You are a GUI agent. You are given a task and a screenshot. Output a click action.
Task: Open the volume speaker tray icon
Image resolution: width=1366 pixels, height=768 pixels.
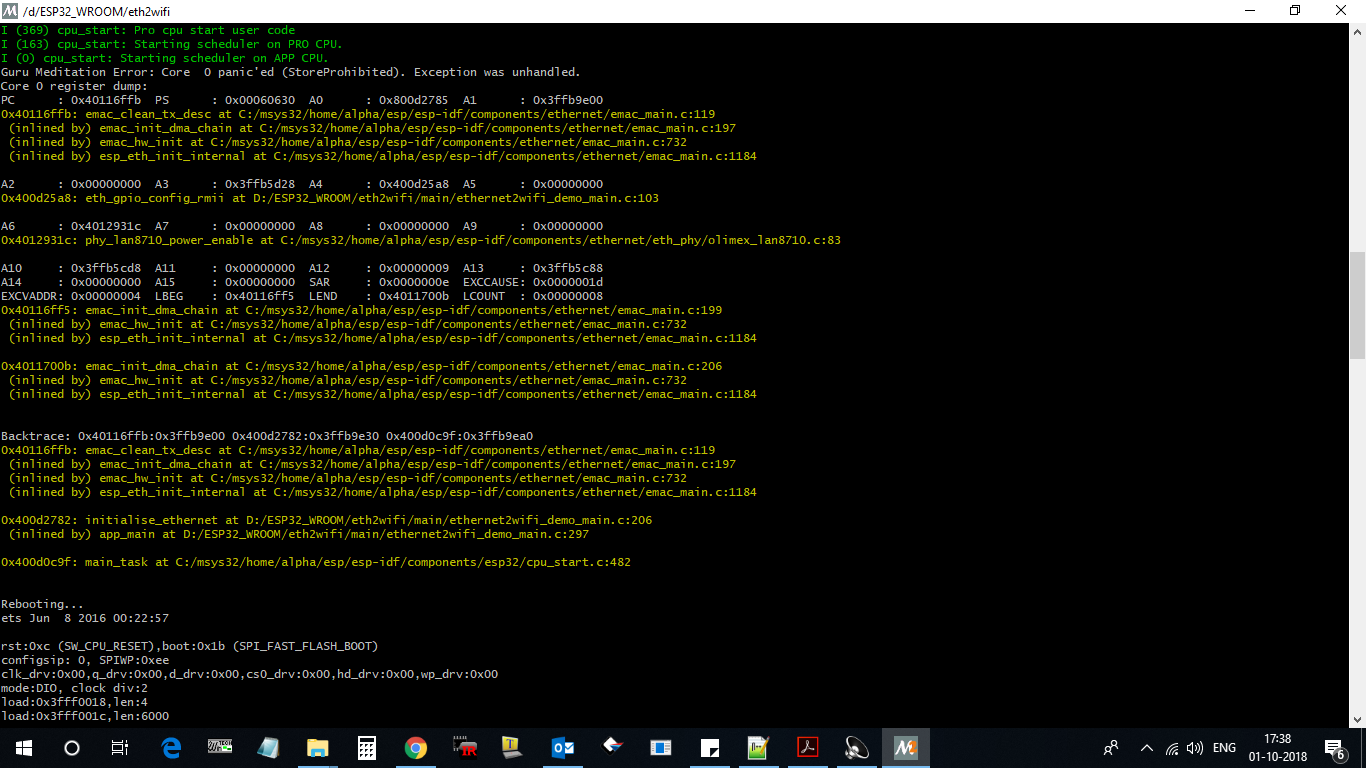click(x=1194, y=748)
